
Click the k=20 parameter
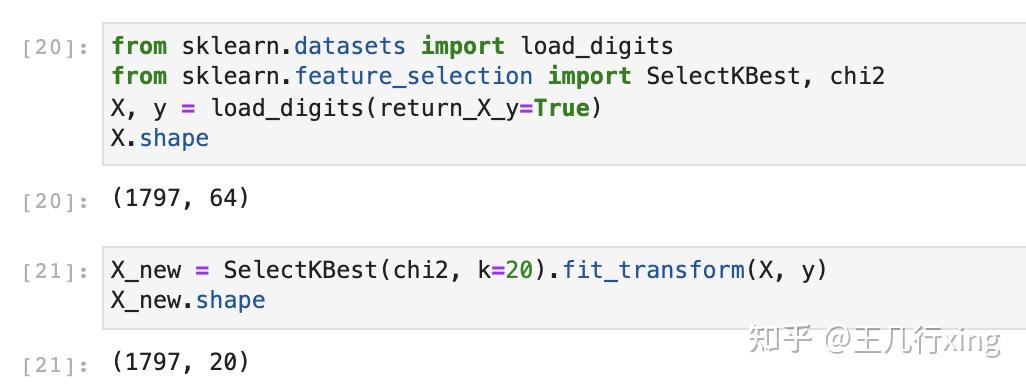506,269
